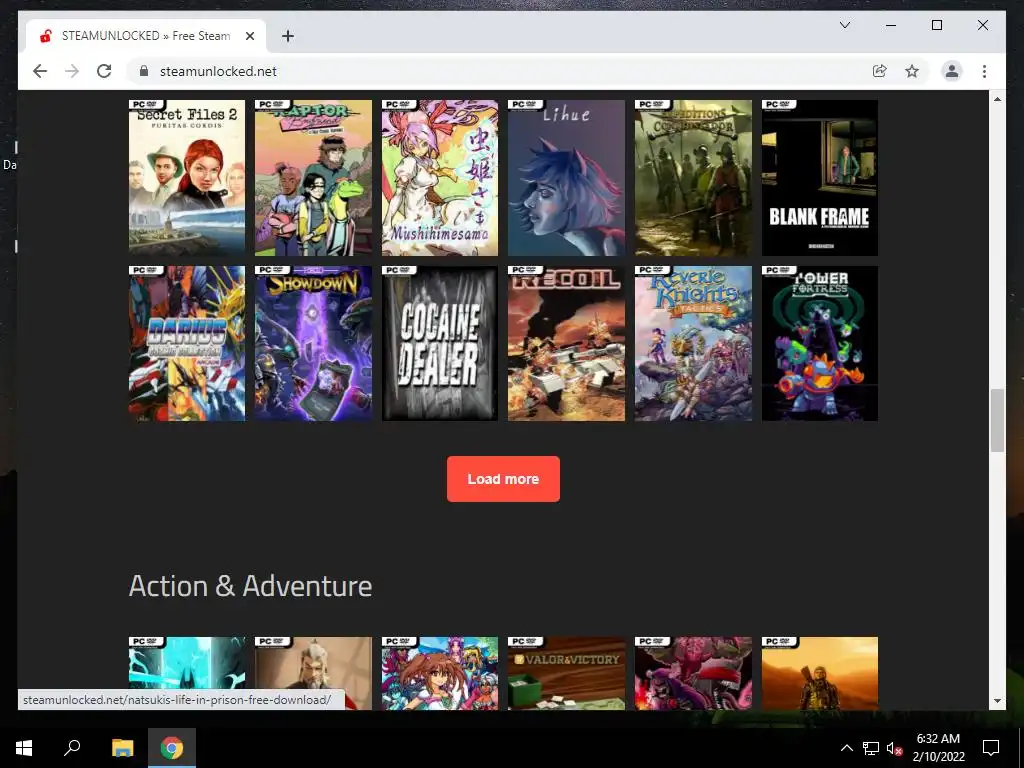Select the STEAMUNLOCKED Free Steam tab

click(146, 36)
